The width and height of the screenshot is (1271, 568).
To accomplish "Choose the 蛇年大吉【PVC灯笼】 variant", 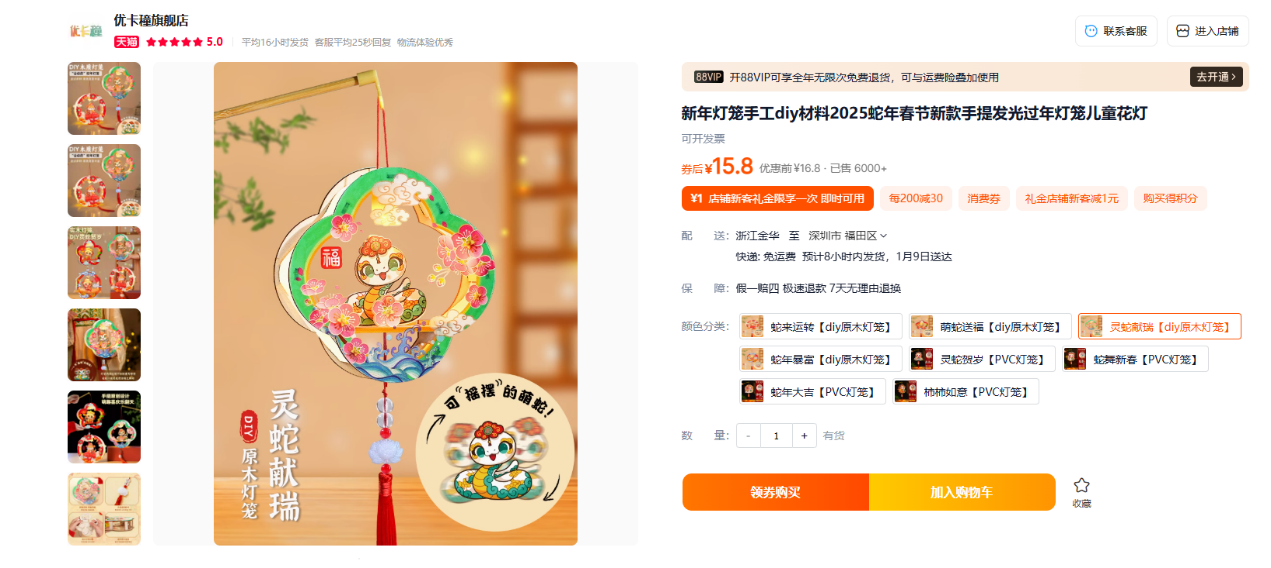I will click(x=812, y=391).
